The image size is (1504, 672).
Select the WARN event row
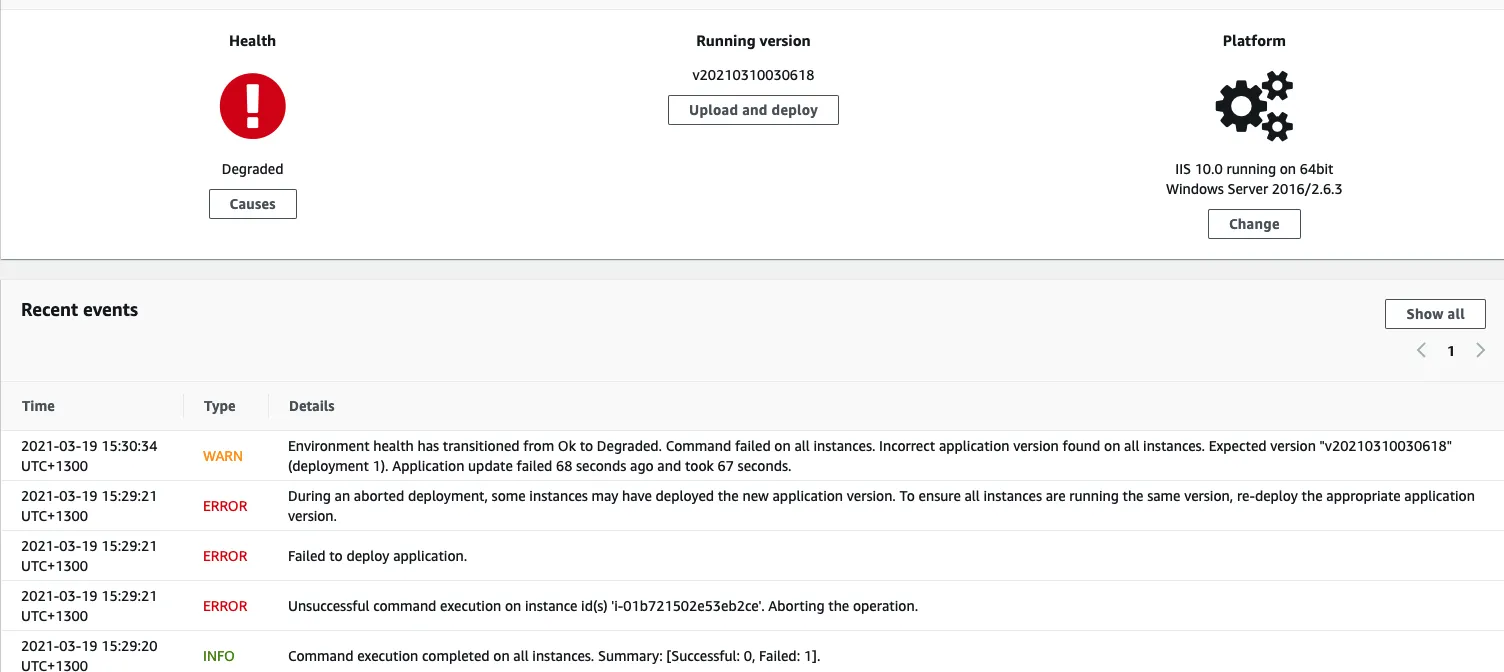tap(752, 456)
